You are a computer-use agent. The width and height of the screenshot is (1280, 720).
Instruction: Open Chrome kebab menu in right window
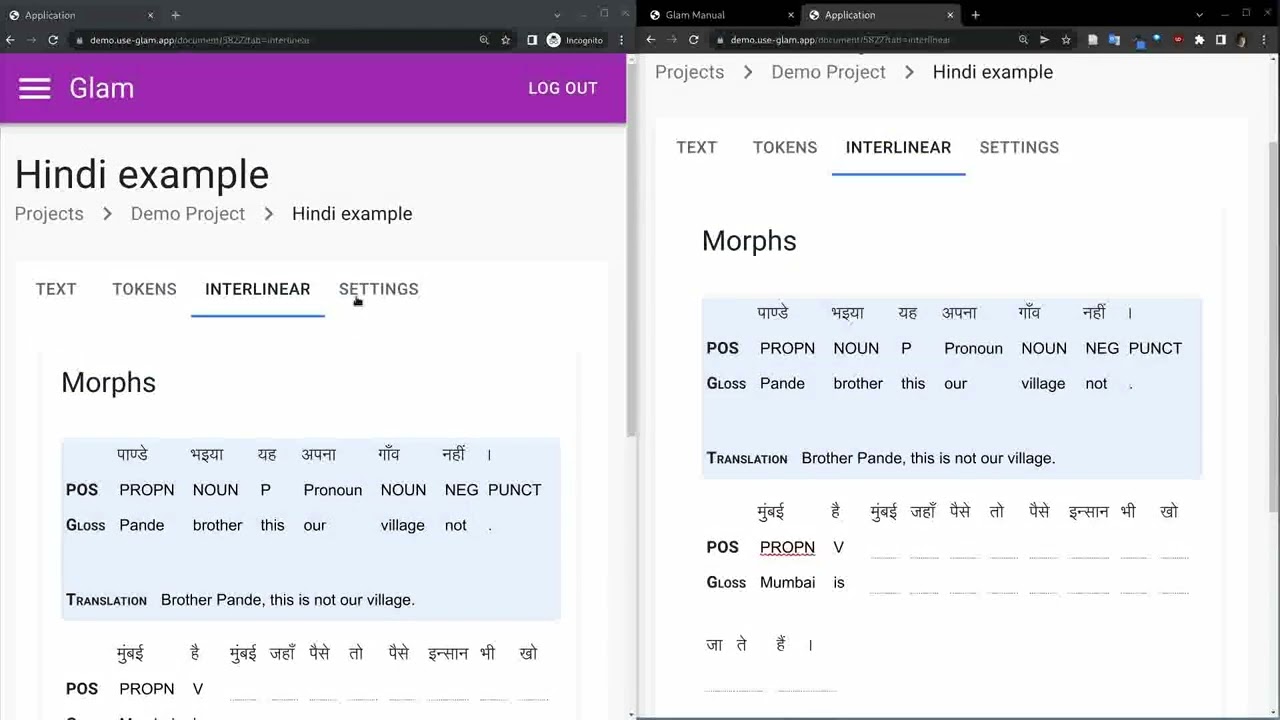(x=1263, y=40)
